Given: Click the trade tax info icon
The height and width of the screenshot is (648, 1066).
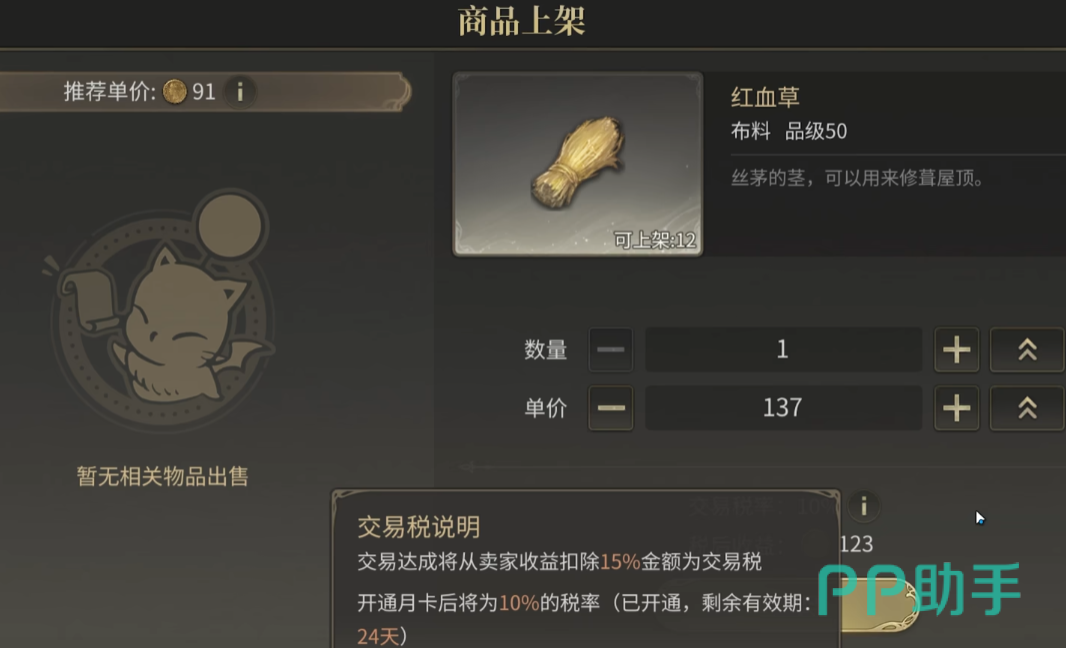Looking at the screenshot, I should point(863,506).
